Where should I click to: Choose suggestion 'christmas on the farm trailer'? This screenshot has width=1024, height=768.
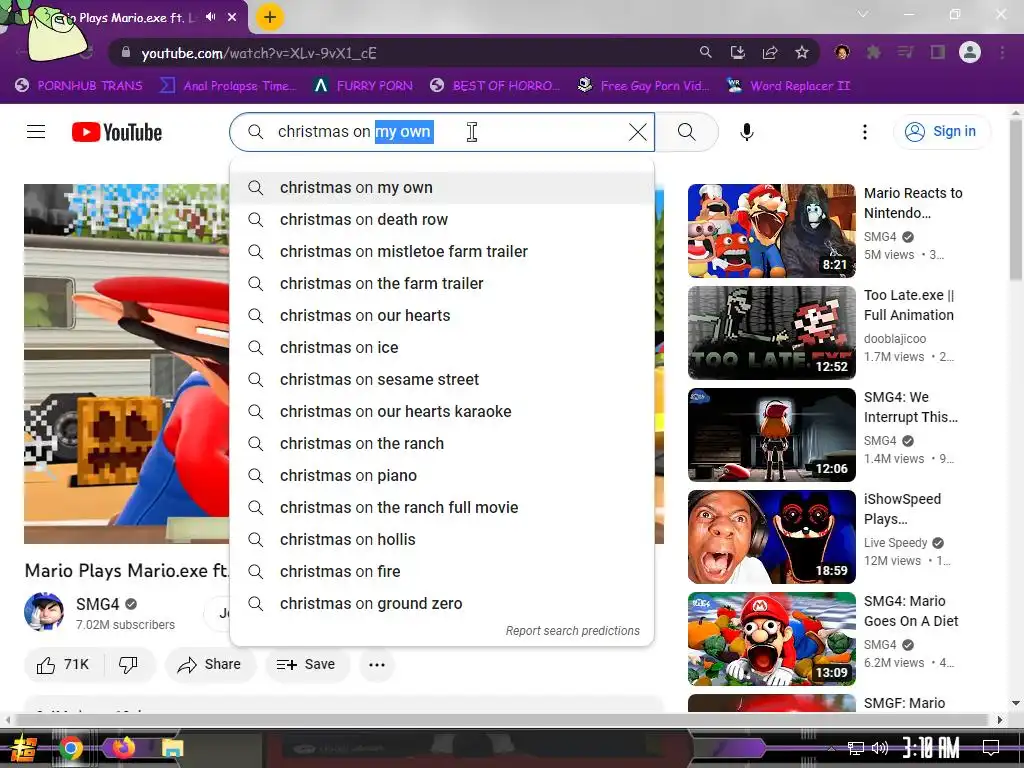click(x=442, y=284)
